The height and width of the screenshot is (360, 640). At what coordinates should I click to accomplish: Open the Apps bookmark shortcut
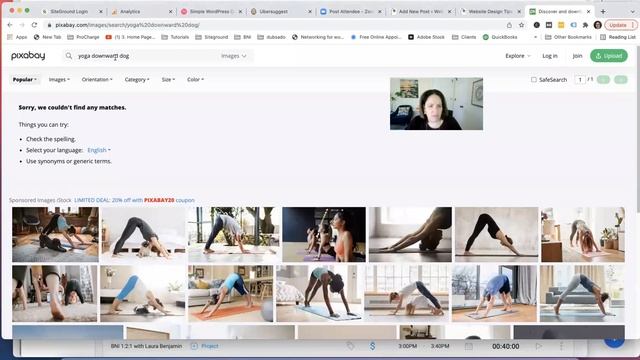[x=17, y=37]
